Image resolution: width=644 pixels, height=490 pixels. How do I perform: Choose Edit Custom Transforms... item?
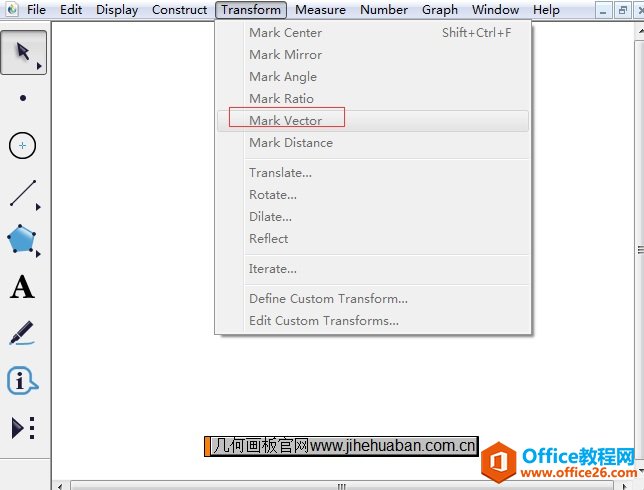tap(373, 321)
